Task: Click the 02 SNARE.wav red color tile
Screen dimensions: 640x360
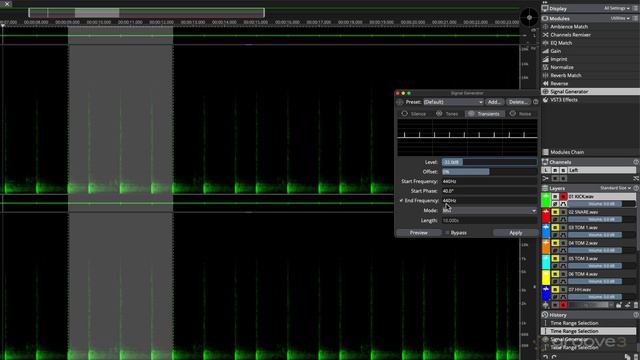Action: pyautogui.click(x=546, y=216)
